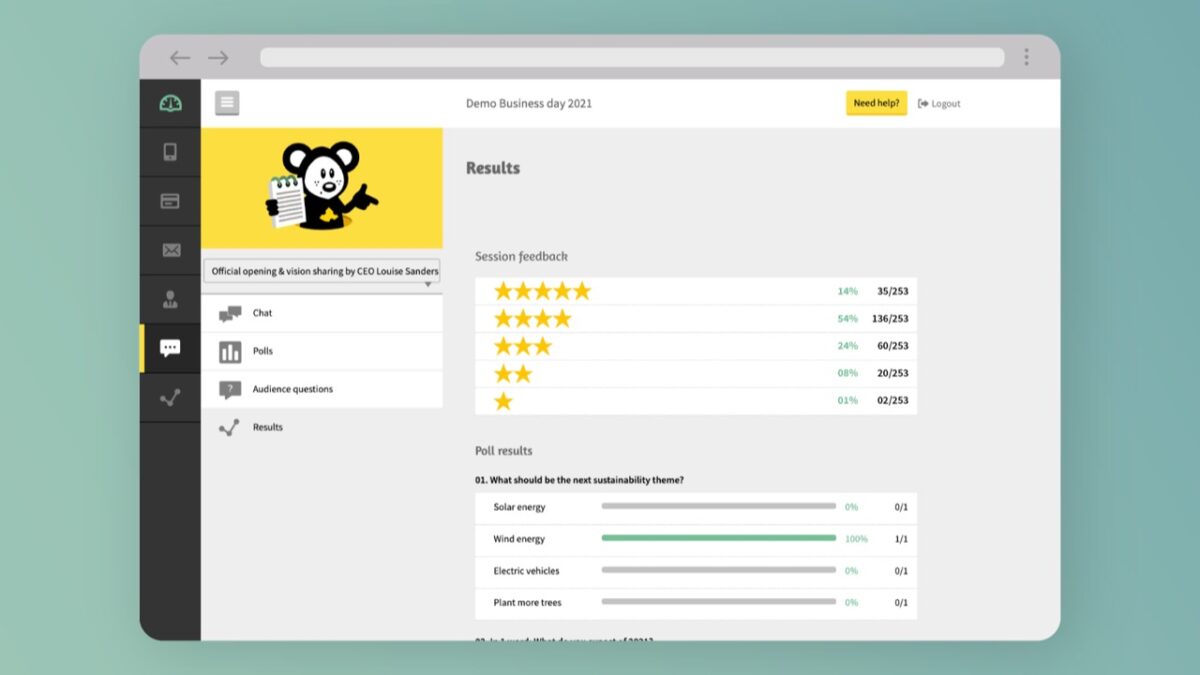This screenshot has height=675, width=1200.
Task: Open the envelope mail icon in sidebar
Action: point(170,250)
